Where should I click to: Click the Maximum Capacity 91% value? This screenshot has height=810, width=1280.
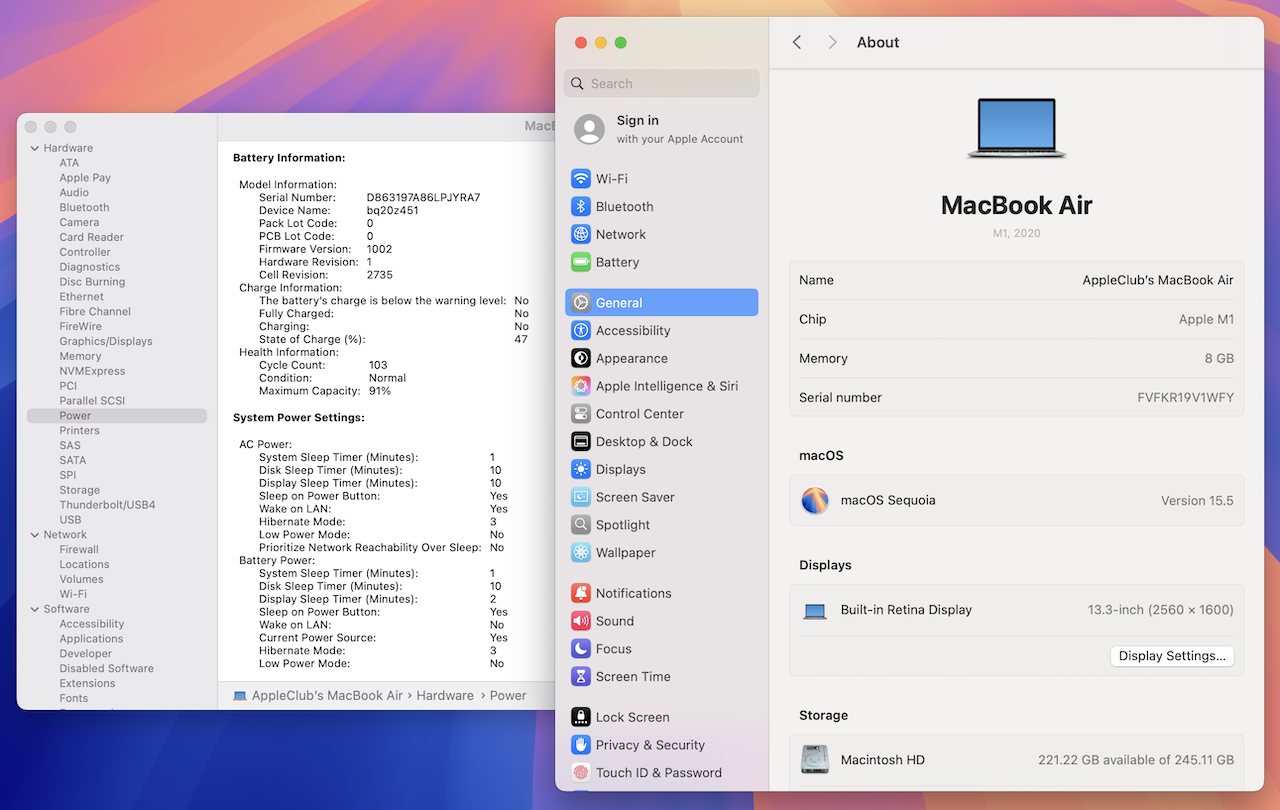(x=379, y=391)
